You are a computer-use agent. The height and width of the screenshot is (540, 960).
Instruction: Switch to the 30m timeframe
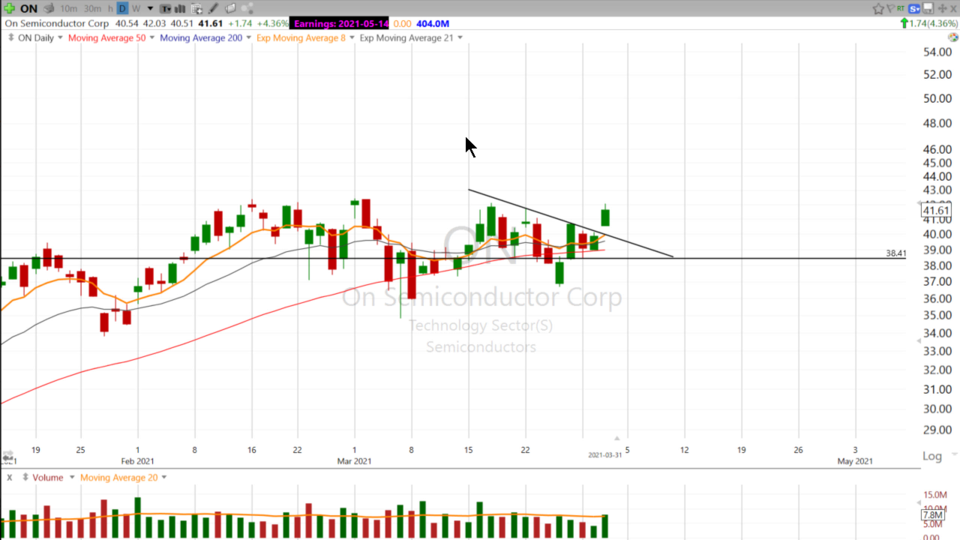[x=92, y=9]
